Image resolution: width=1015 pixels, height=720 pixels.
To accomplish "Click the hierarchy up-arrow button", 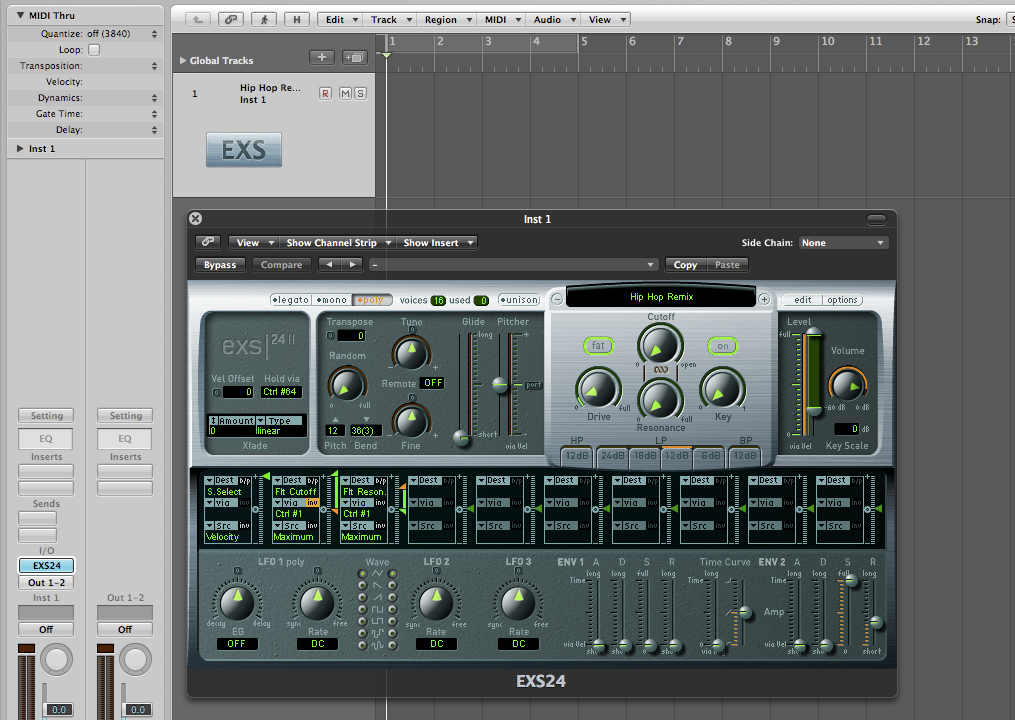I will (x=197, y=19).
